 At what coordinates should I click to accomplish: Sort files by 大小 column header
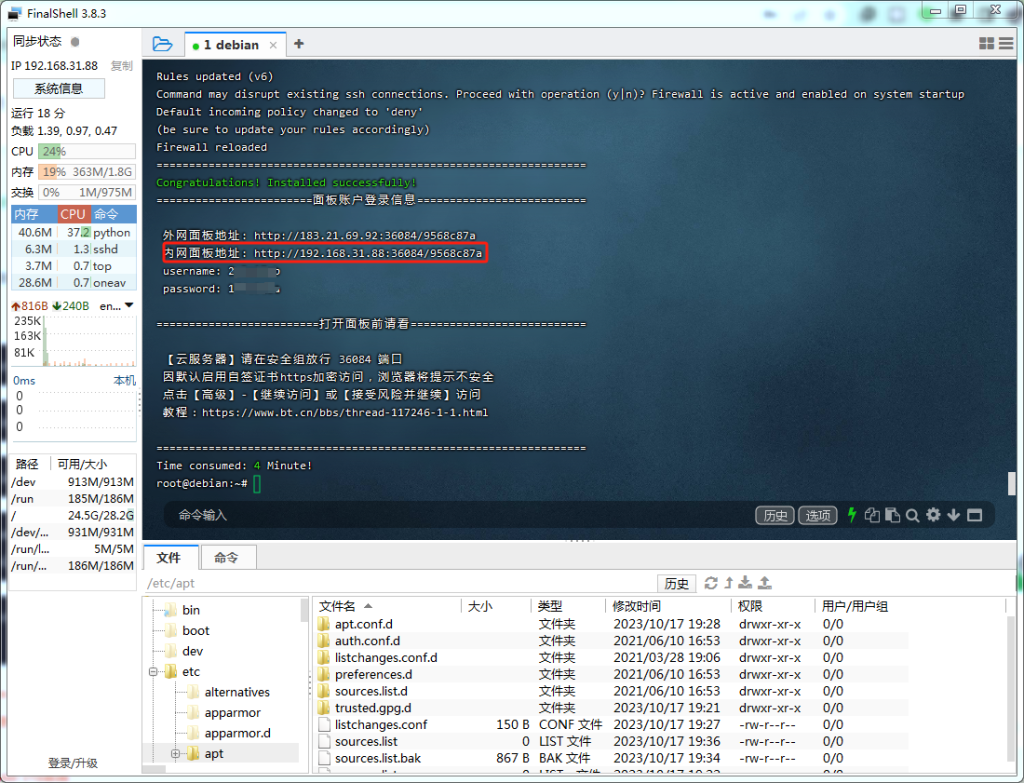(496, 606)
